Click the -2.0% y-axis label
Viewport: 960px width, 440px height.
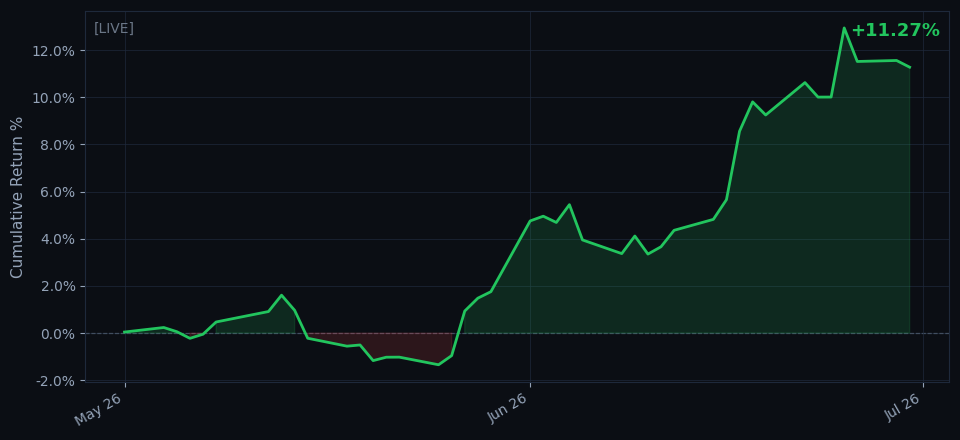click(55, 381)
